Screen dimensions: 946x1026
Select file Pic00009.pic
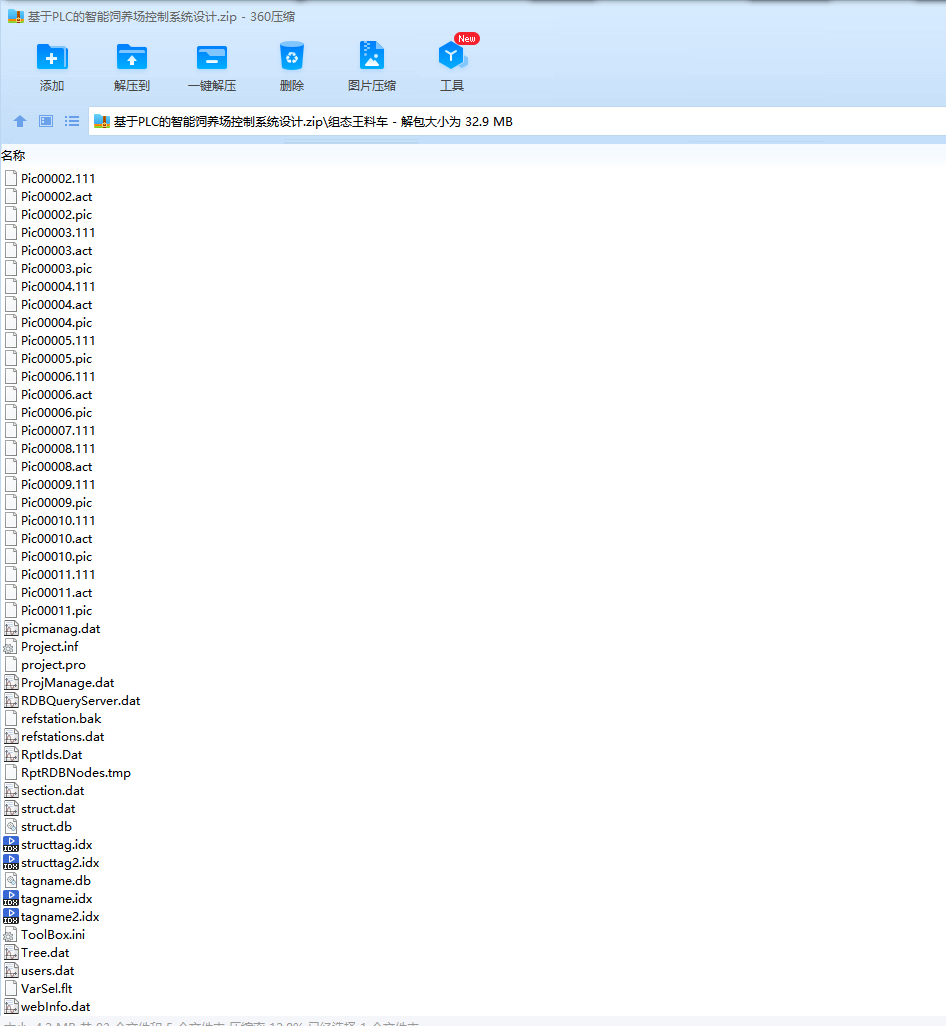tap(48, 503)
